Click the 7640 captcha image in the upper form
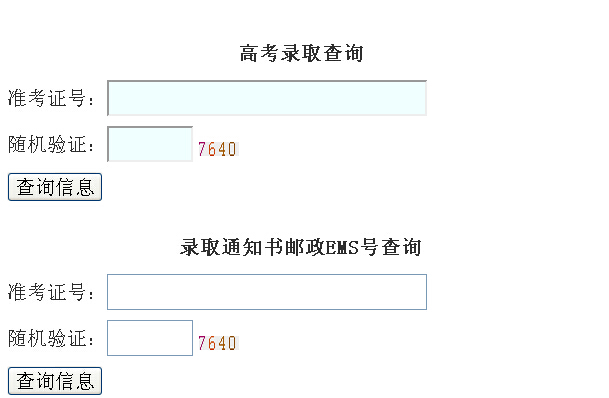Screen dimensions: 609x398 [x=218, y=149]
